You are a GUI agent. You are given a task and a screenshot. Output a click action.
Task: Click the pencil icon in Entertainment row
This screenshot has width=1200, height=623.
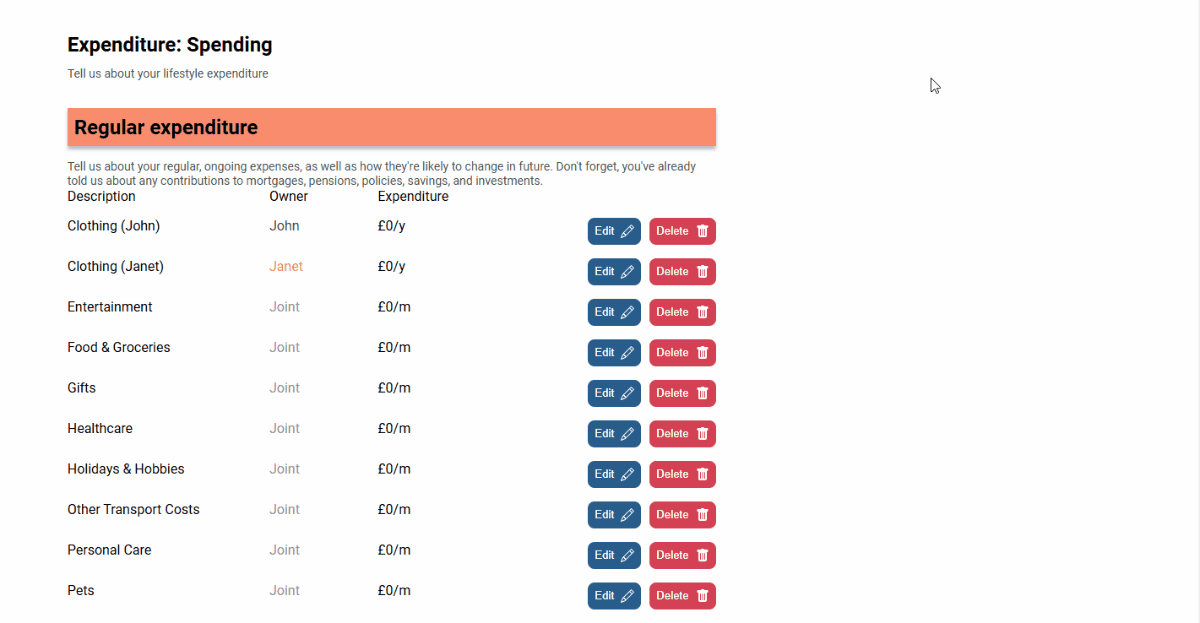pyautogui.click(x=628, y=312)
